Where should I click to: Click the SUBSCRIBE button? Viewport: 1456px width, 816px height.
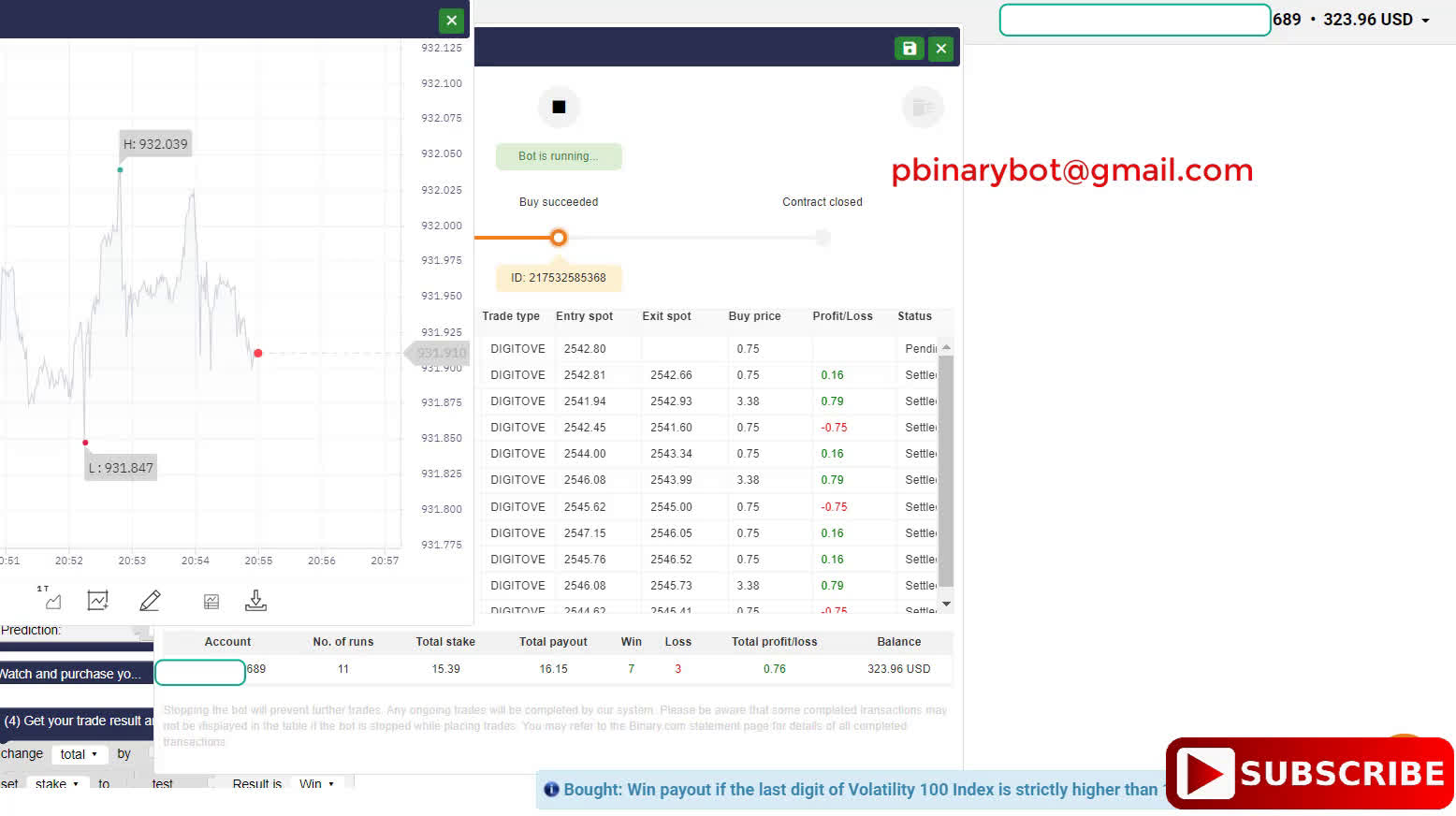pos(1308,772)
